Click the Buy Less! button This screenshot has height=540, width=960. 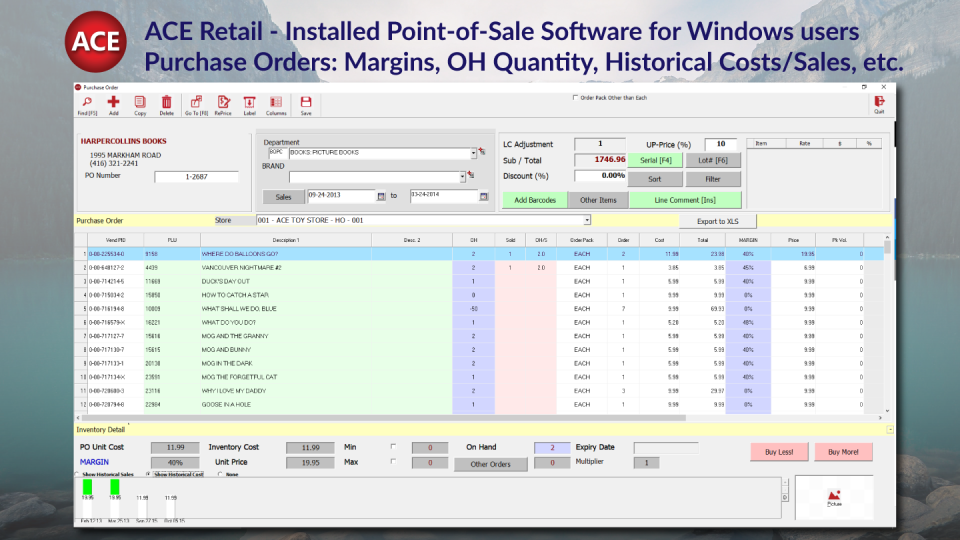click(x=779, y=452)
